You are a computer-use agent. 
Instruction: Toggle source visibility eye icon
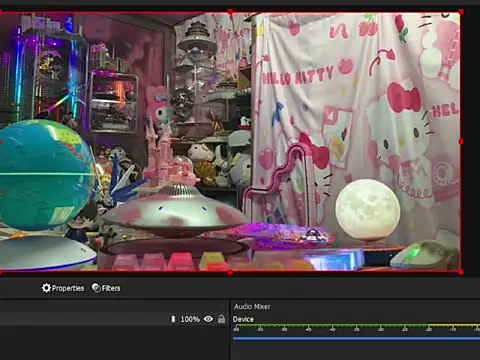coord(208,319)
